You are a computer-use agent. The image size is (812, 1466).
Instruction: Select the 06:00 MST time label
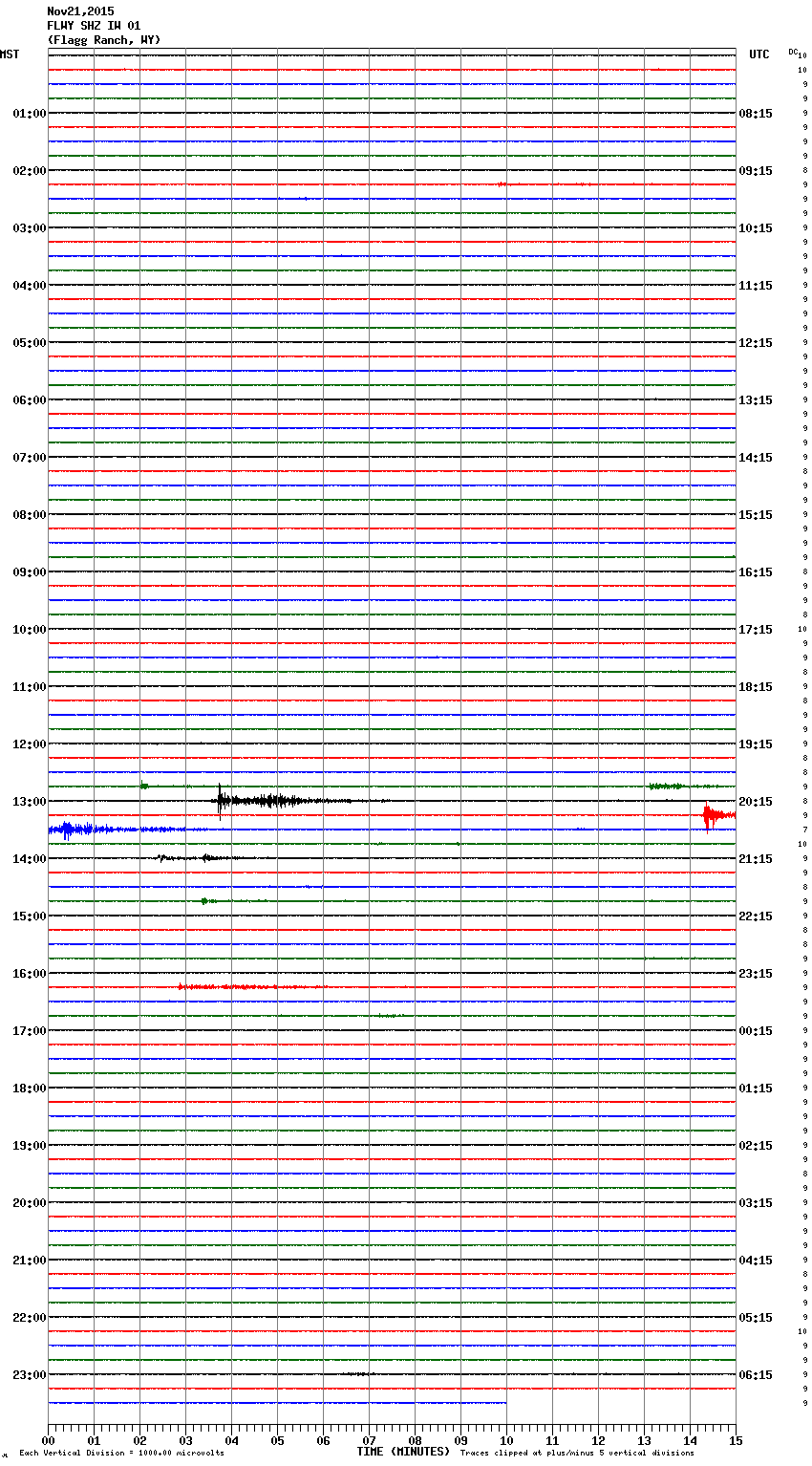[x=29, y=400]
